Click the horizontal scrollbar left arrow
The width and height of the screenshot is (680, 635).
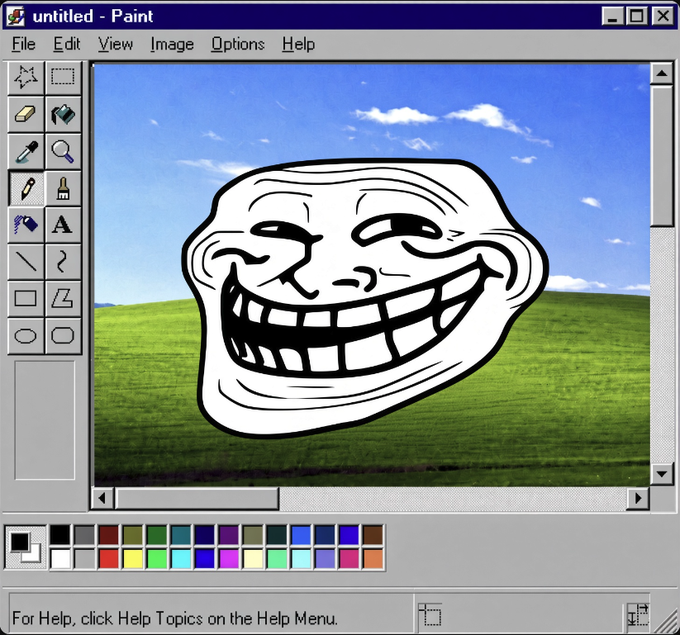pyautogui.click(x=102, y=498)
